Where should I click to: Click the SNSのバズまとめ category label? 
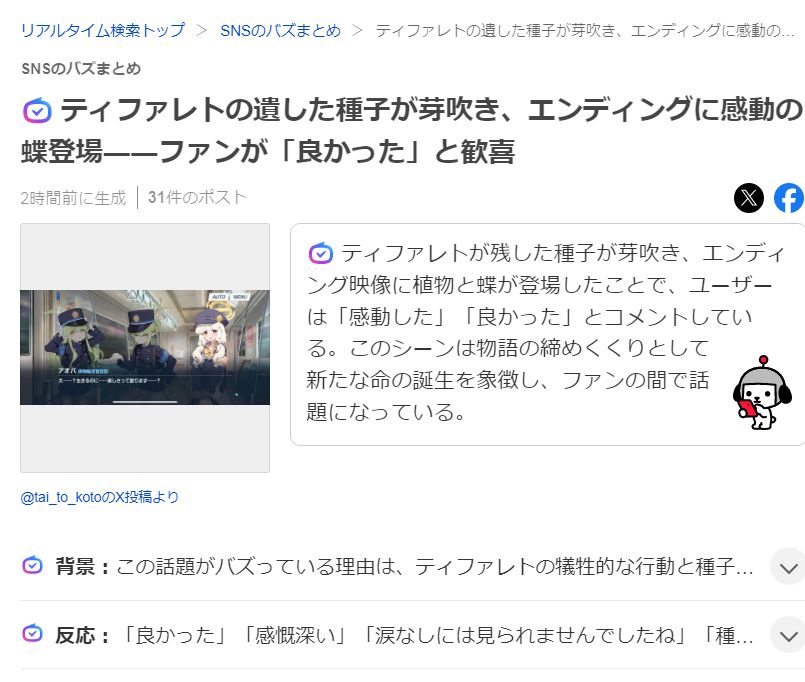[x=81, y=68]
